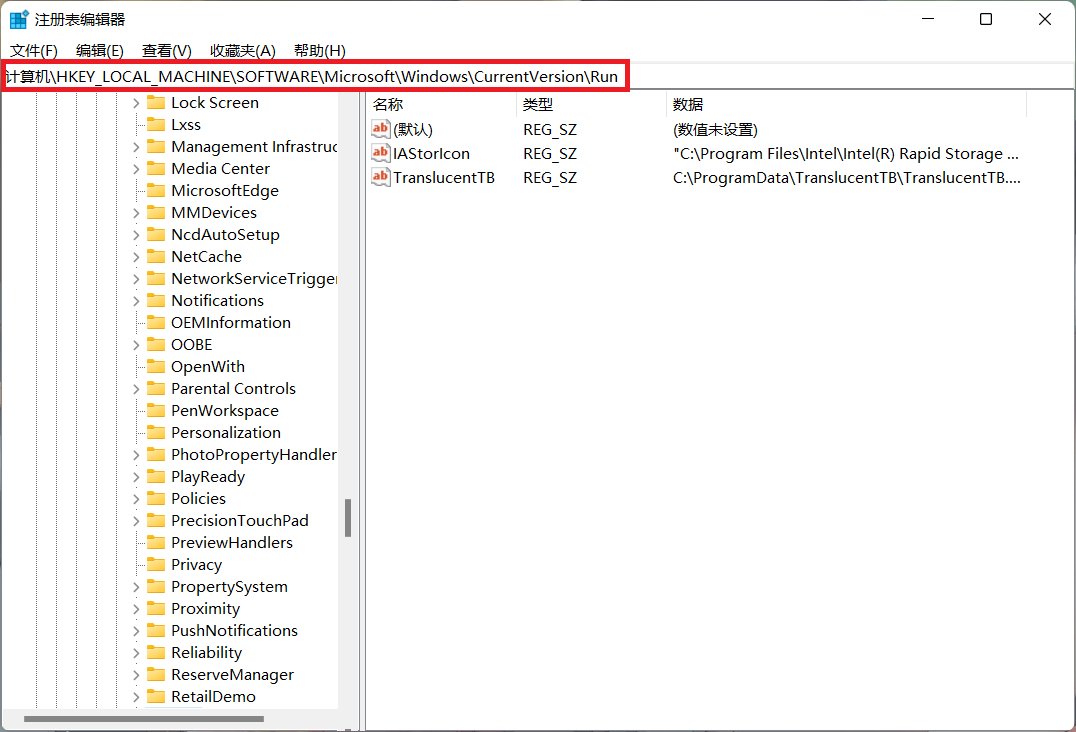Click the Registry Editor icon in the title bar
The image size is (1076, 732).
pyautogui.click(x=18, y=18)
